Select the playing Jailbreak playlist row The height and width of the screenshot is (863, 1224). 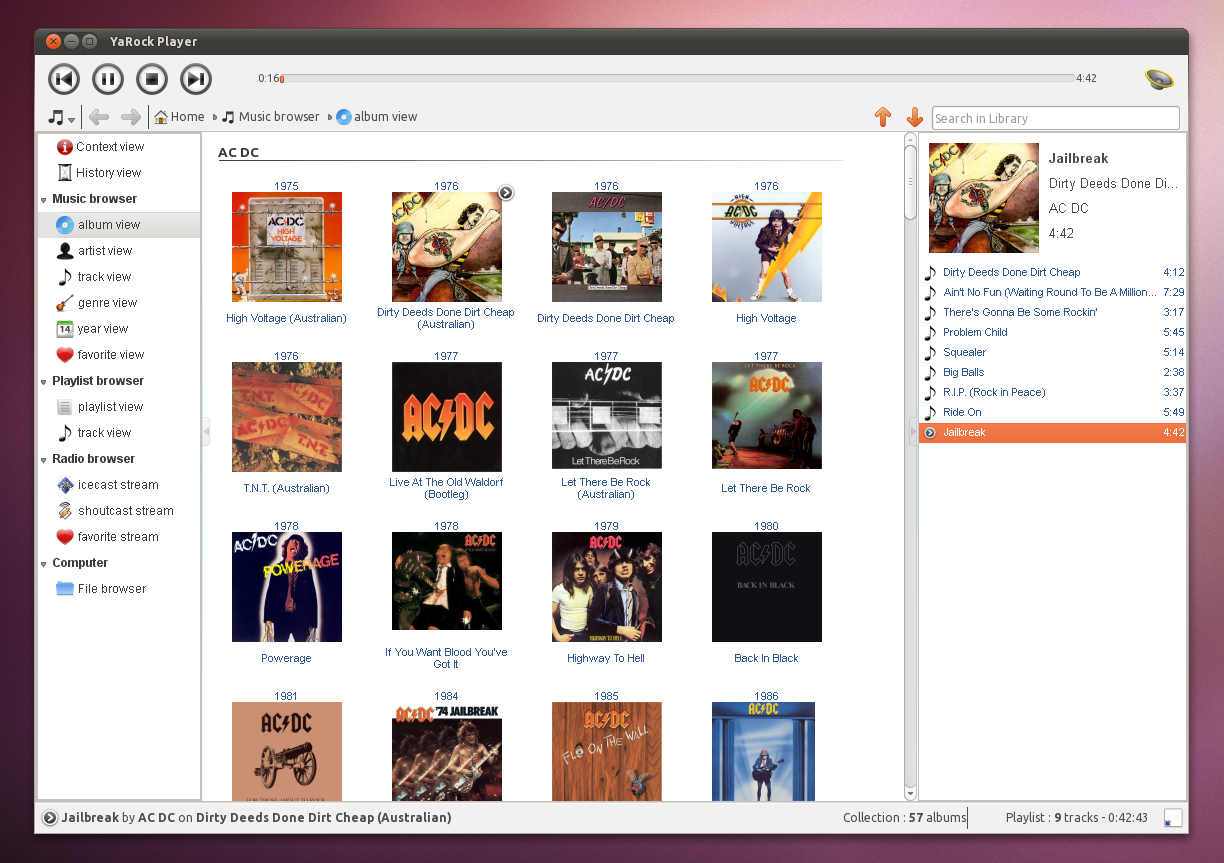[1052, 432]
